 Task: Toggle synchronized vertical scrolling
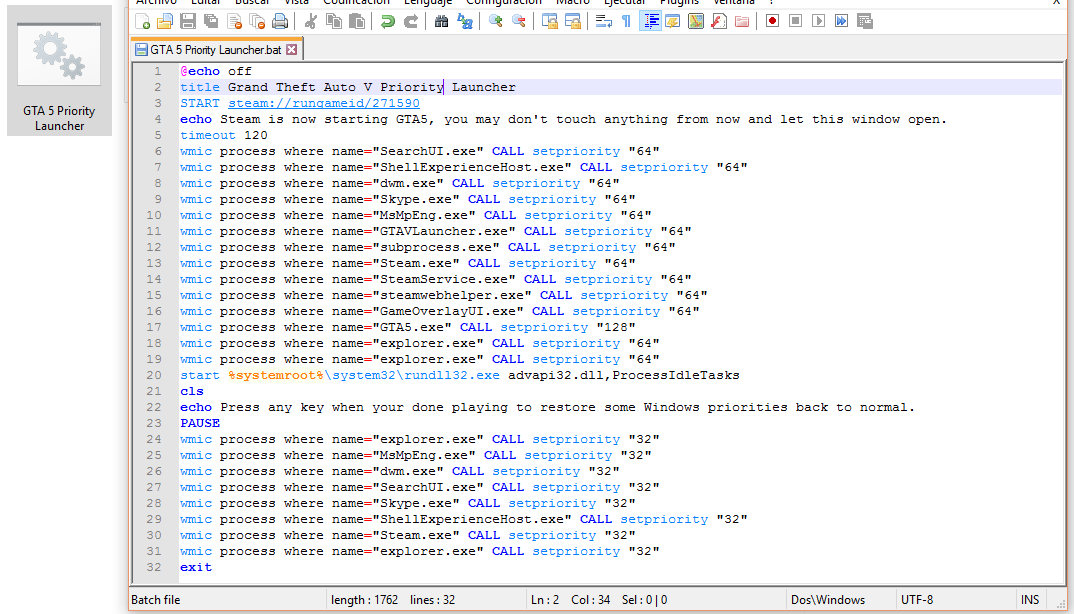click(549, 21)
